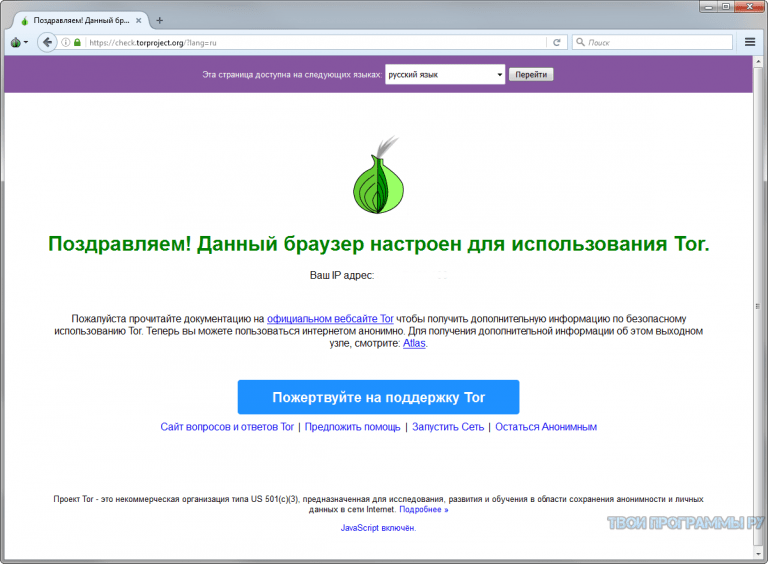This screenshot has height=564, width=768.
Task: Open the Остаться Анонимным link
Action: coord(546,427)
